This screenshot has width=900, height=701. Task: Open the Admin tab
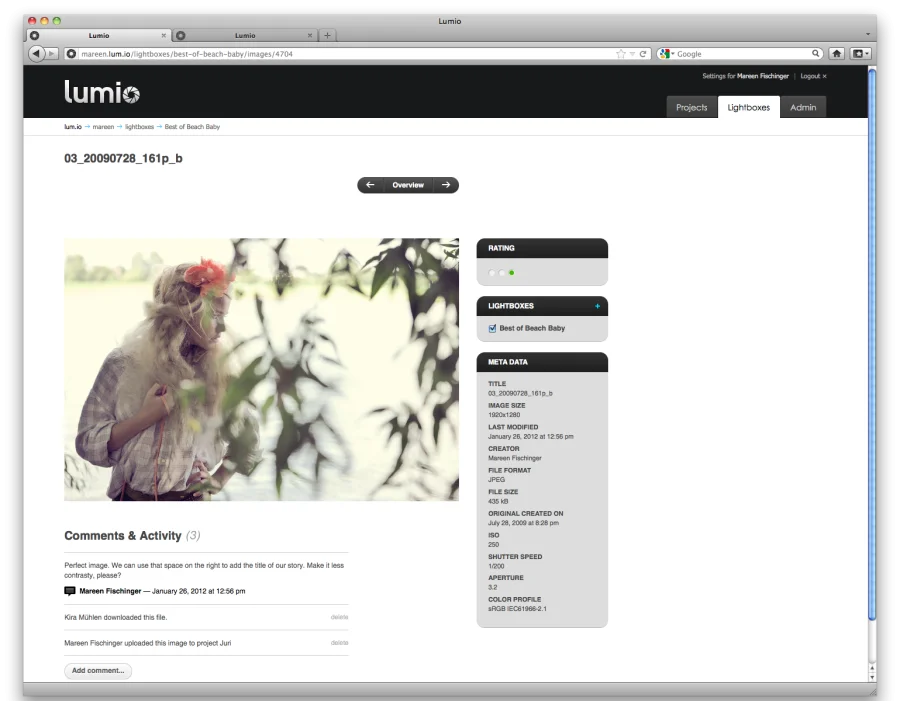click(x=802, y=107)
